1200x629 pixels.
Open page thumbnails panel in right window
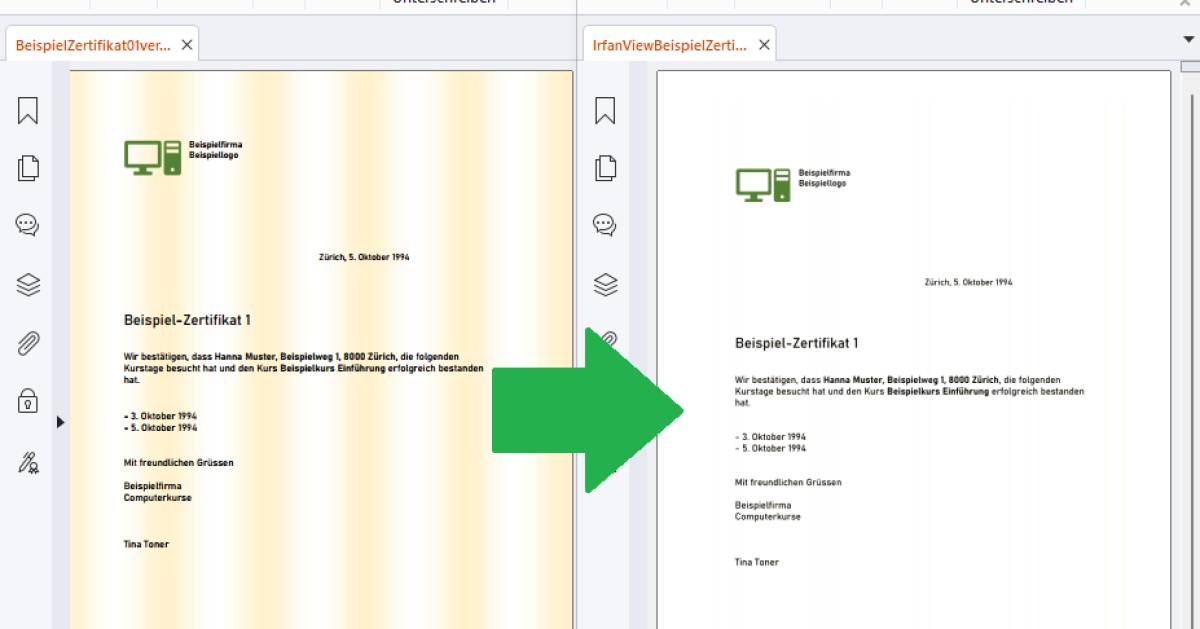[x=605, y=167]
